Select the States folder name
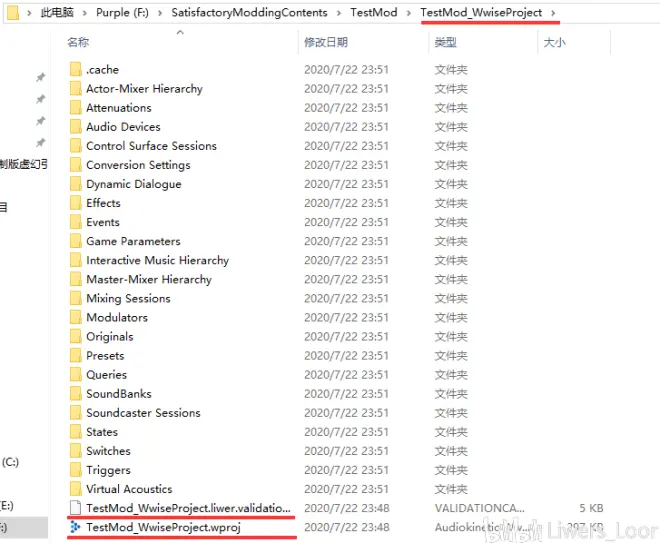Image resolution: width=660 pixels, height=543 pixels. 102,432
